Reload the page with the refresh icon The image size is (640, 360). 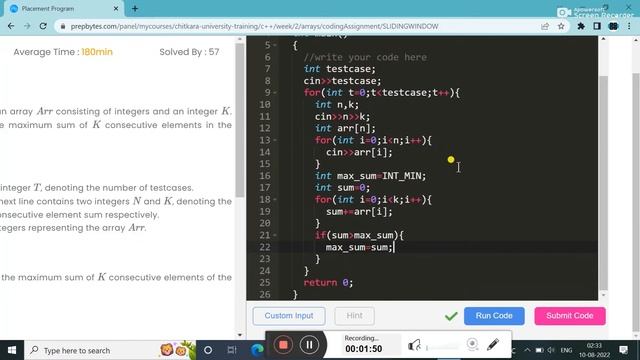[43, 26]
